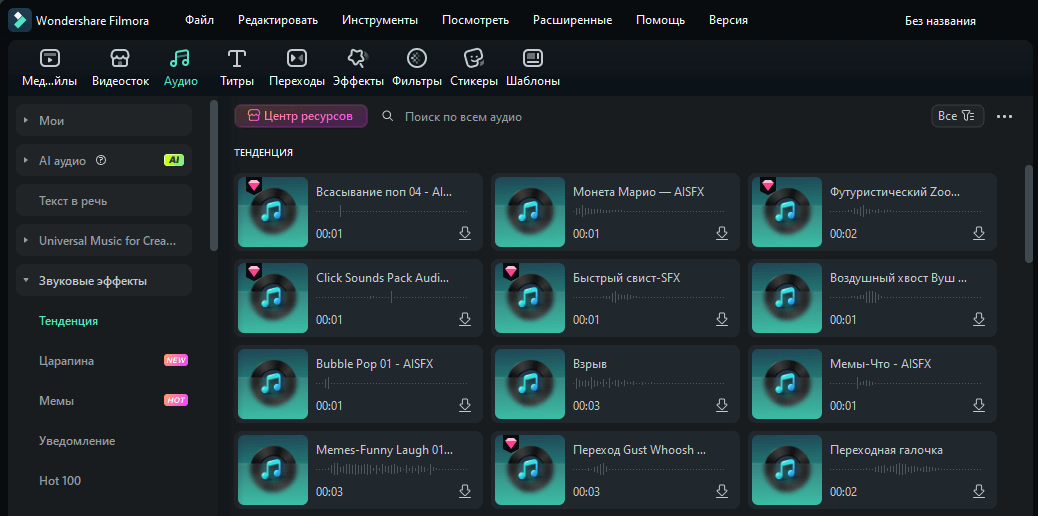This screenshot has width=1038, height=516.
Task: Download the Всасывание поп 04 sound
Action: click(465, 233)
